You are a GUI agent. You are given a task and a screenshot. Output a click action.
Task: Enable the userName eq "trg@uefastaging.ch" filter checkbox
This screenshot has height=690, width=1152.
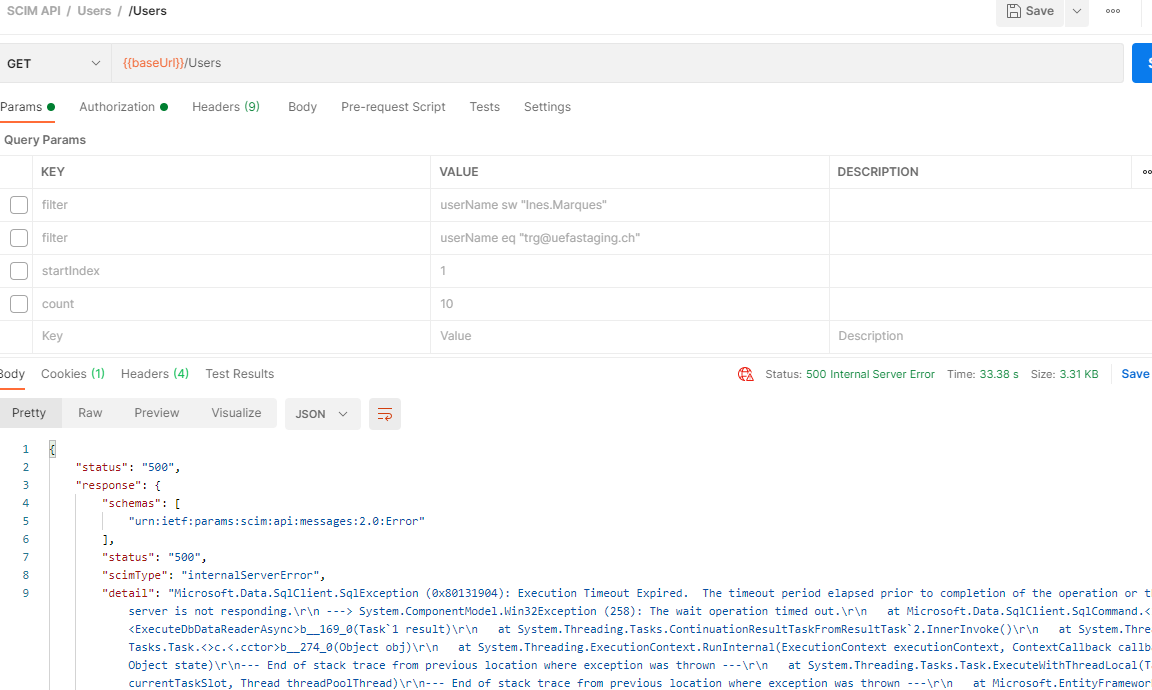pyautogui.click(x=16, y=237)
